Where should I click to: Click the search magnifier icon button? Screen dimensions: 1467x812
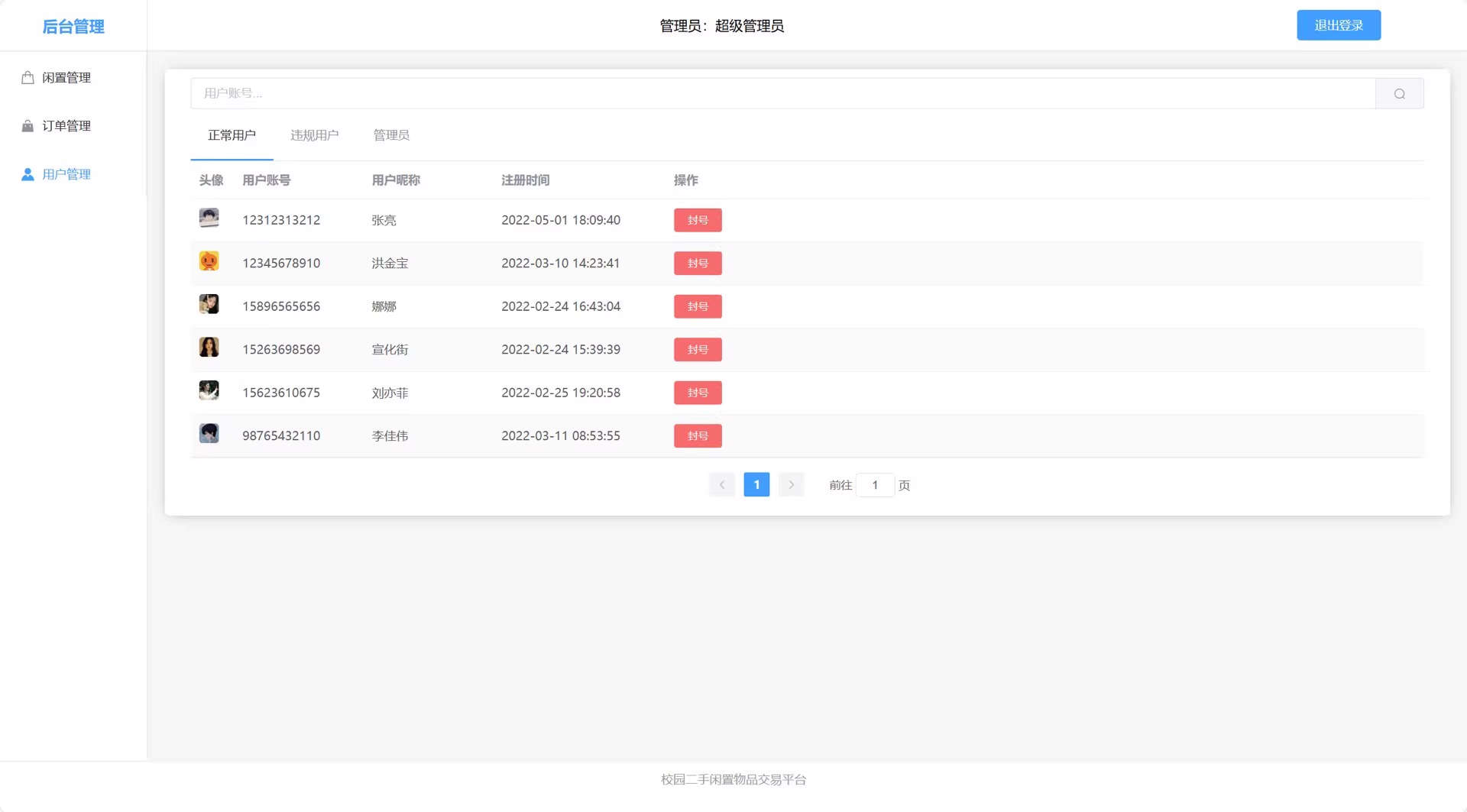click(1399, 94)
